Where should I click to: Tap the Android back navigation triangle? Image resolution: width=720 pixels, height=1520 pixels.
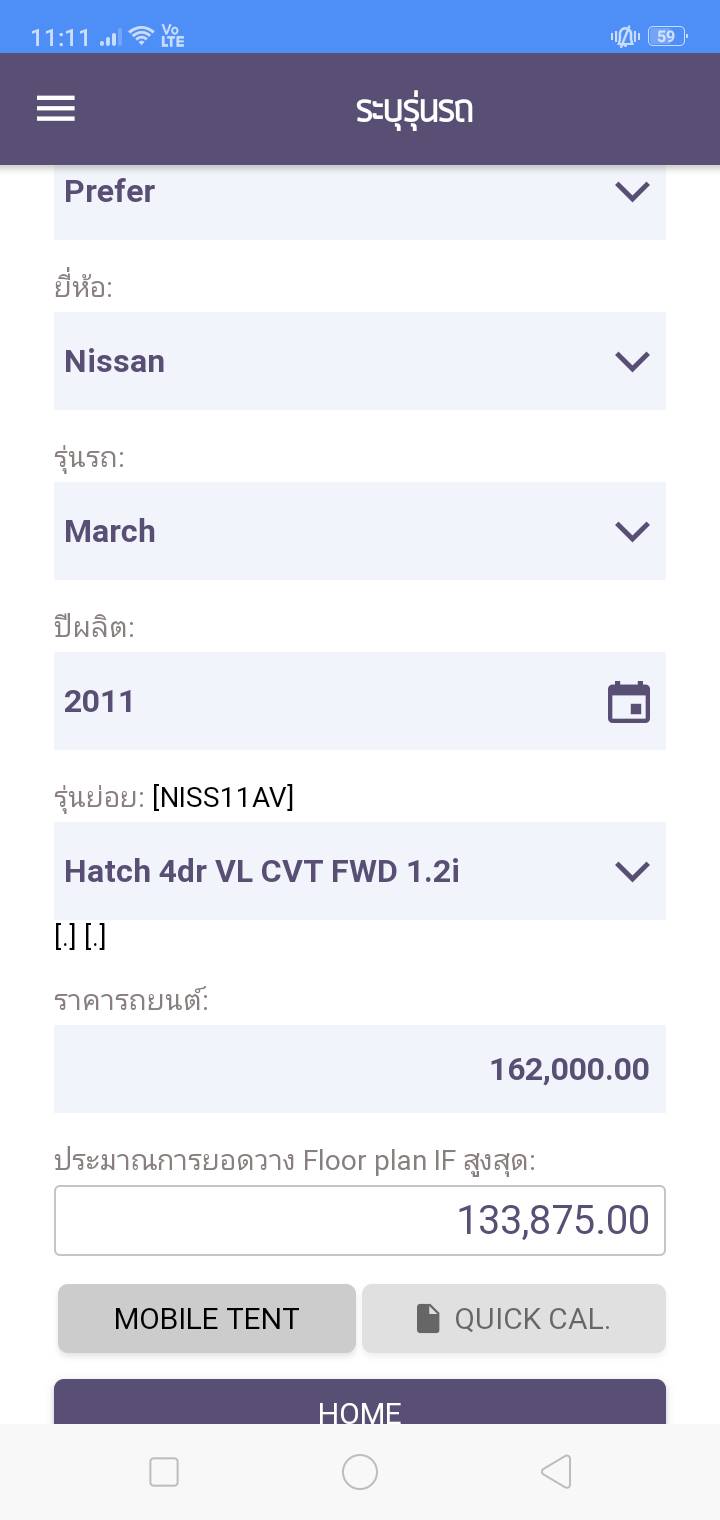tap(556, 1472)
